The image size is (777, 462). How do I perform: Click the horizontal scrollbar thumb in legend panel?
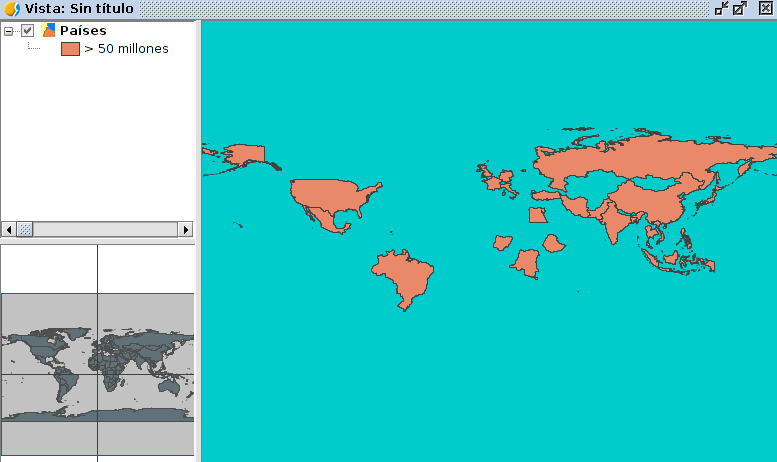coord(25,229)
